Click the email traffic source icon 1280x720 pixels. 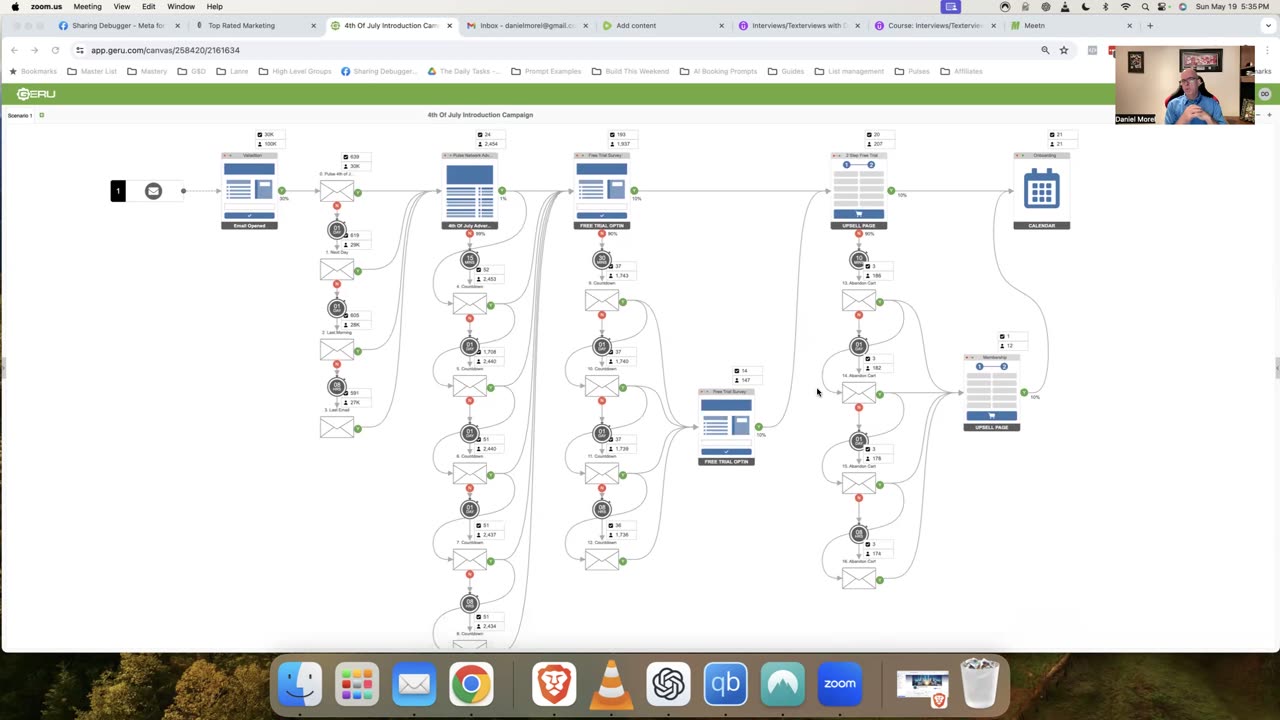(153, 191)
